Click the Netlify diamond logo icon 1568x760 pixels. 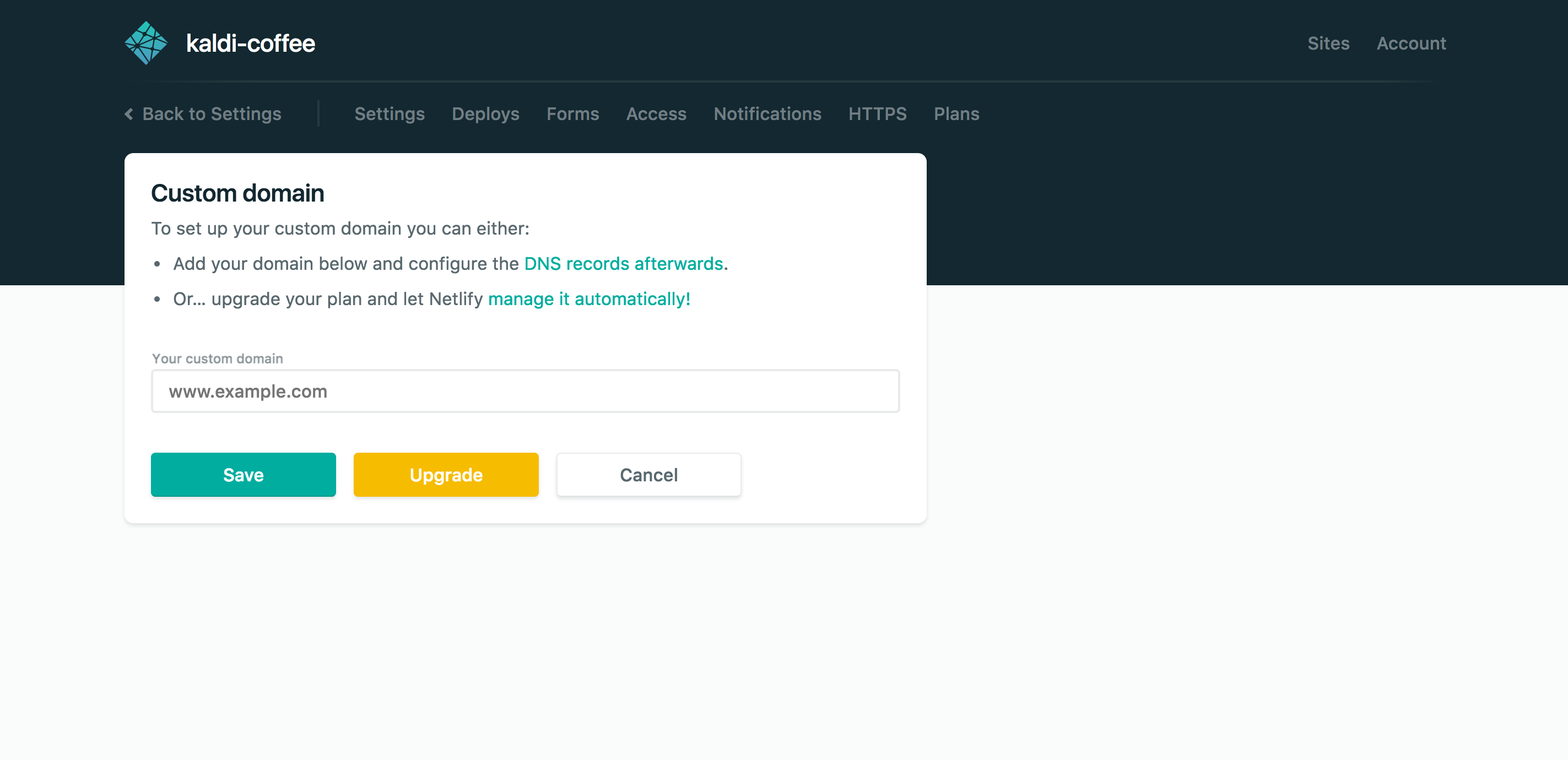(x=146, y=42)
